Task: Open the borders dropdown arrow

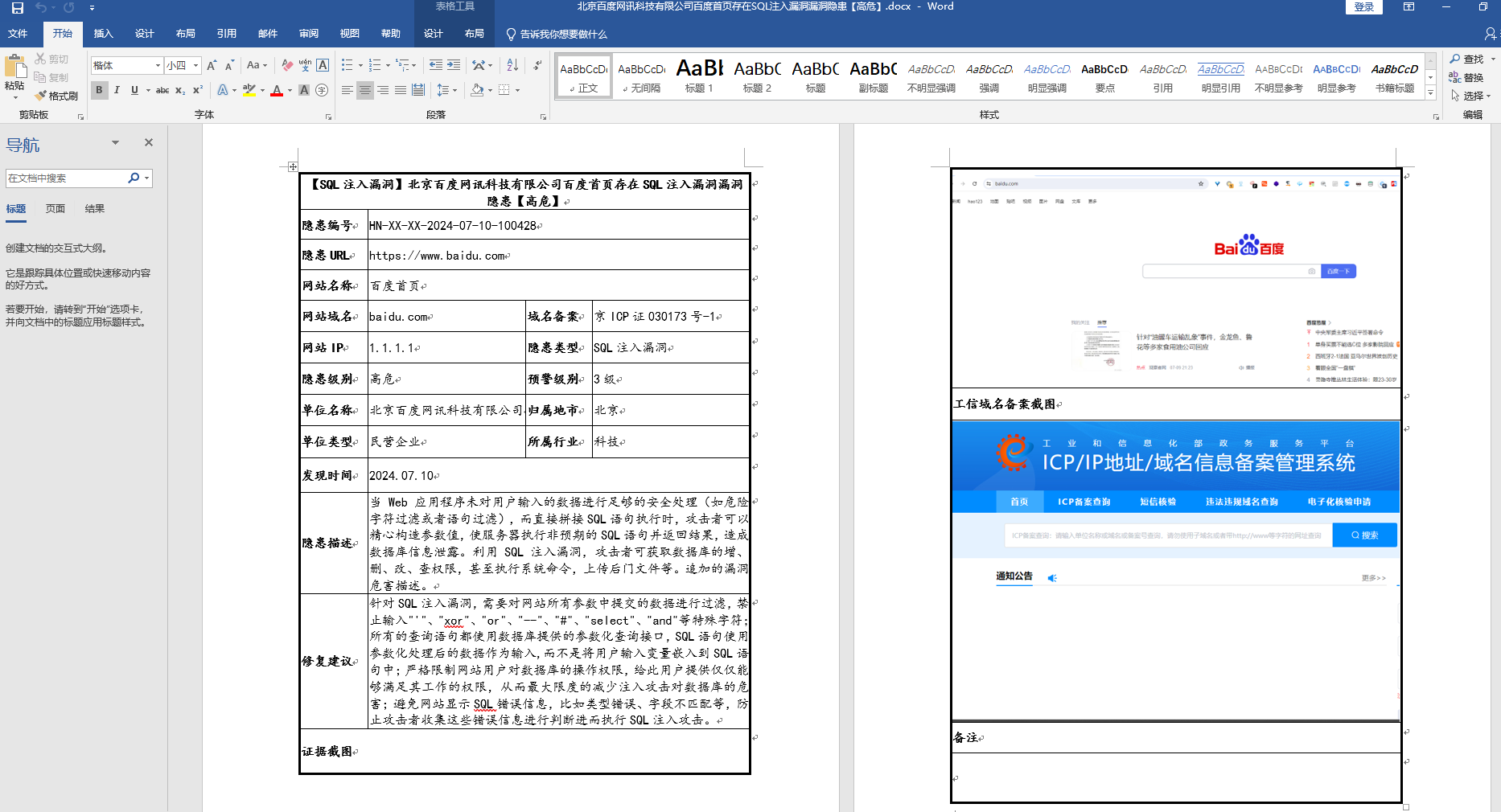Action: [517, 90]
